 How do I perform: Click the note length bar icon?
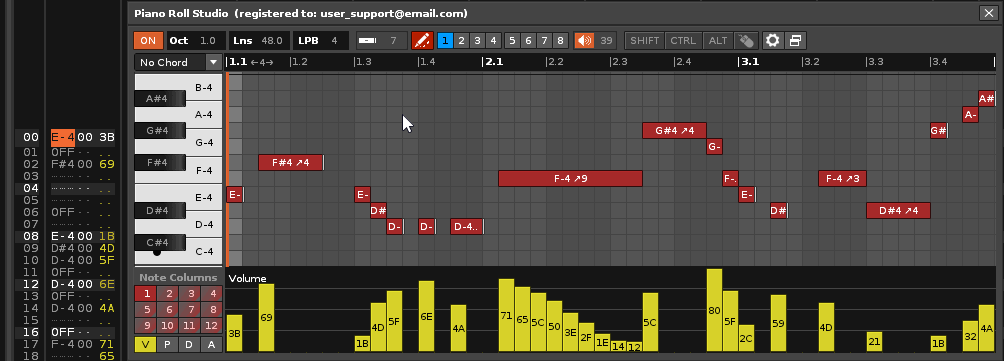pyautogui.click(x=368, y=40)
